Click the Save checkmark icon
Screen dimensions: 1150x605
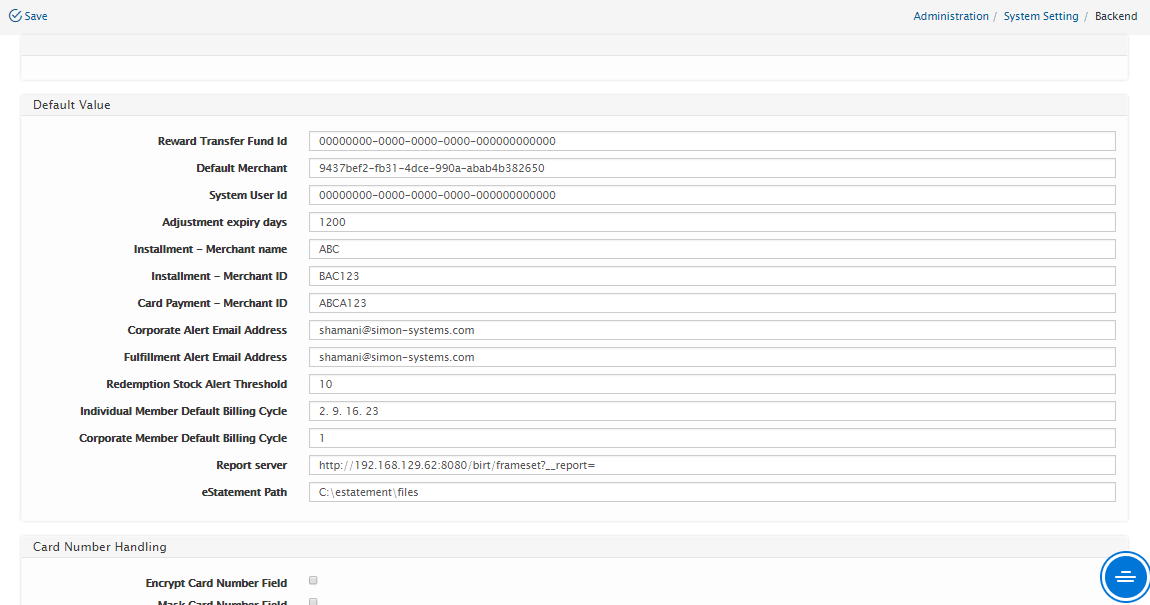(15, 16)
